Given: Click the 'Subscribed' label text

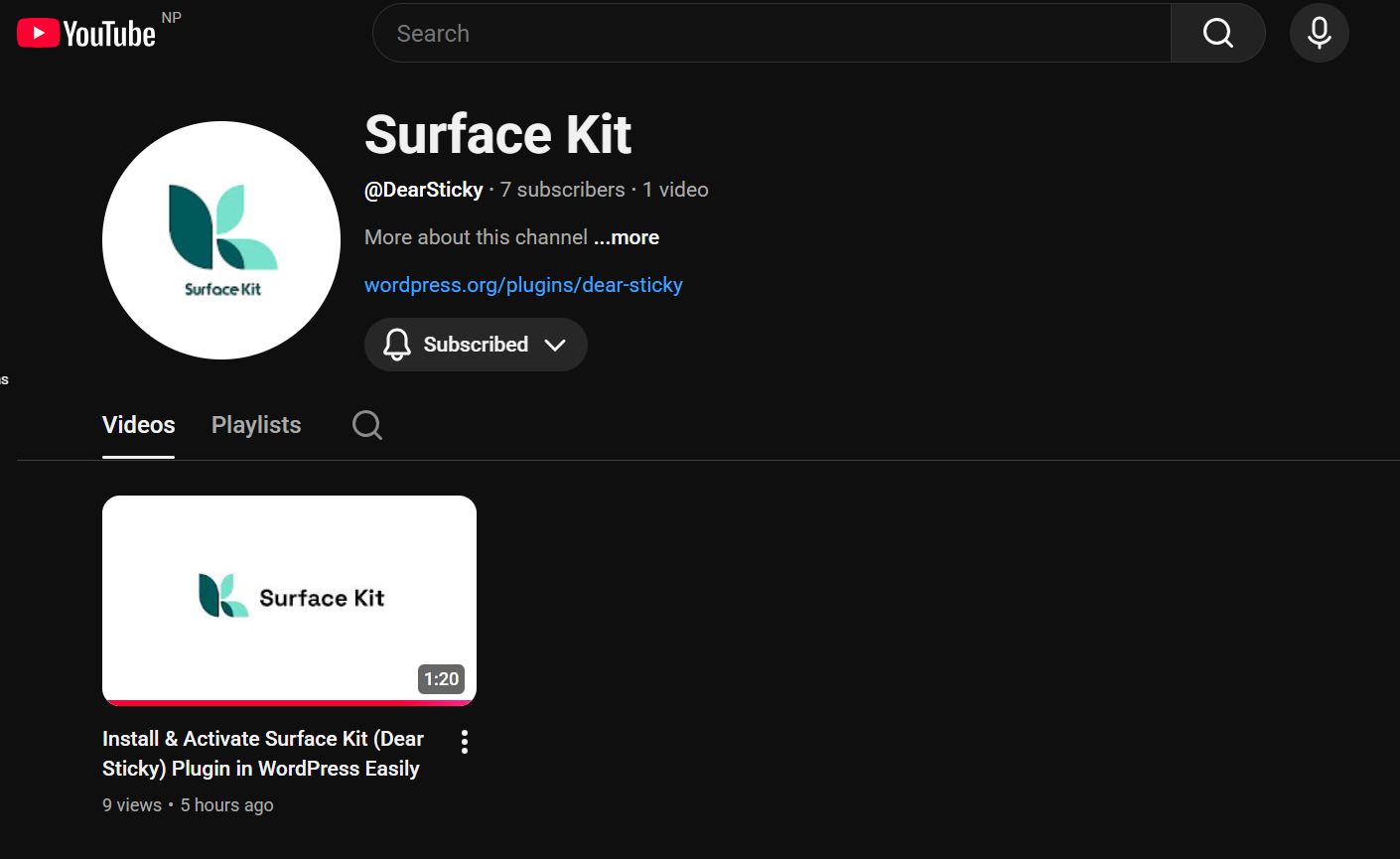Looking at the screenshot, I should [476, 345].
